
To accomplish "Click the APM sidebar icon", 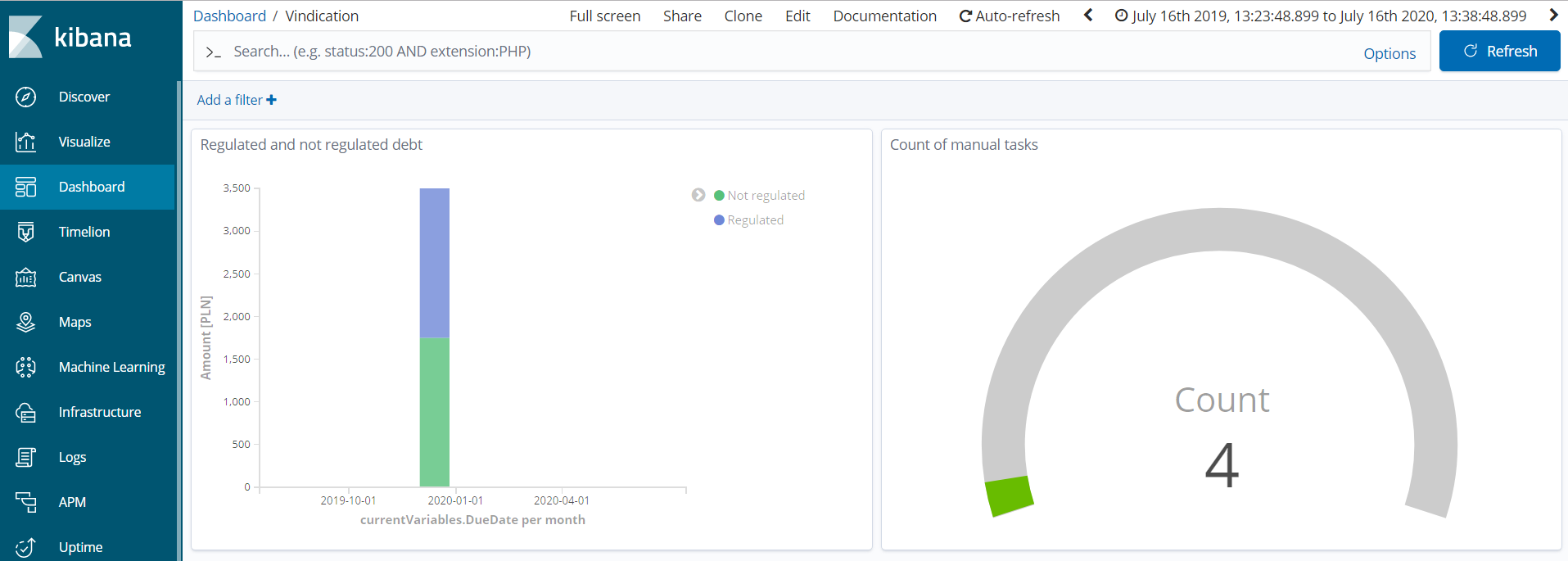I will pos(25,502).
